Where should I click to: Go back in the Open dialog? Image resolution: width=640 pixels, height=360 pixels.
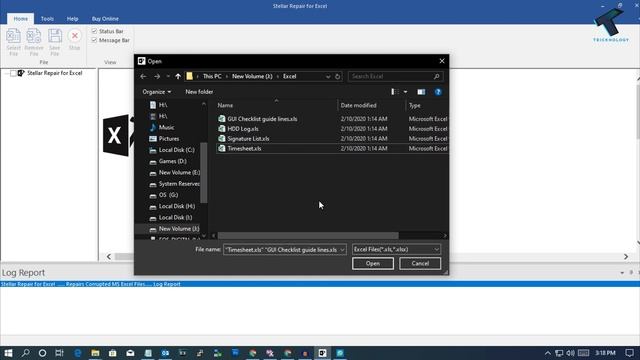143,76
